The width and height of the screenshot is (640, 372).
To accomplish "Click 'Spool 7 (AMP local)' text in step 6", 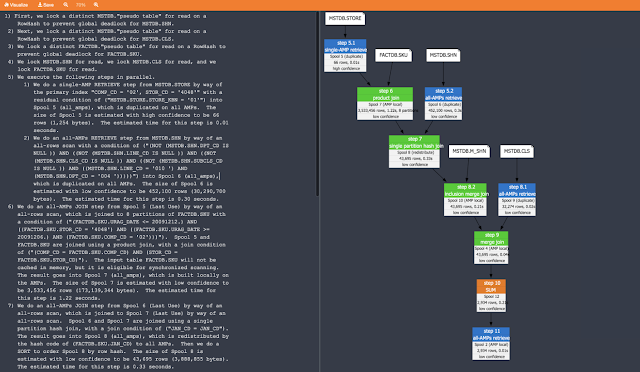I will (385, 105).
